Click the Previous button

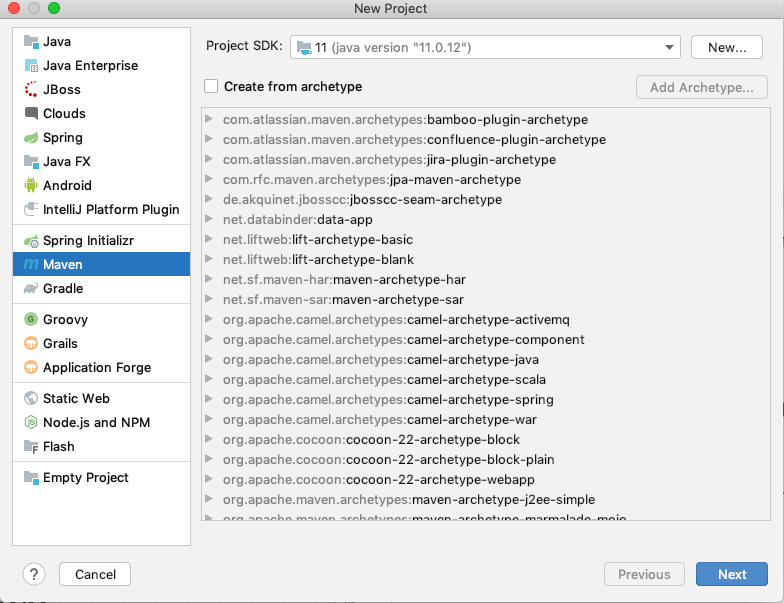pos(644,574)
